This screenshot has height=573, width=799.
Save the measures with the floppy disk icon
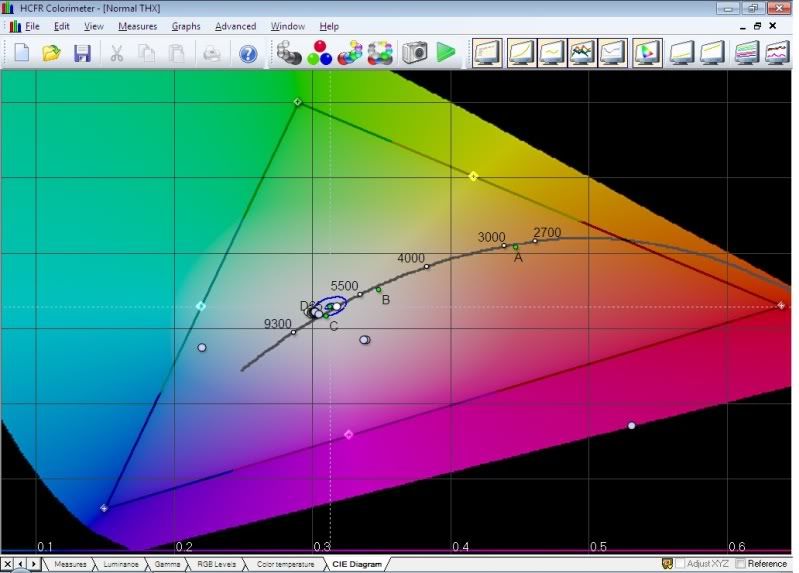82,53
